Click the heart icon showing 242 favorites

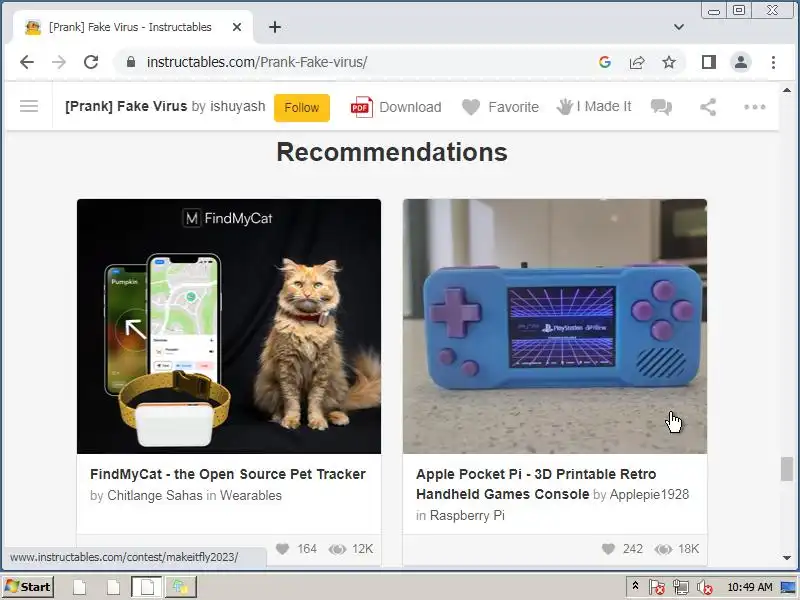tap(608, 549)
